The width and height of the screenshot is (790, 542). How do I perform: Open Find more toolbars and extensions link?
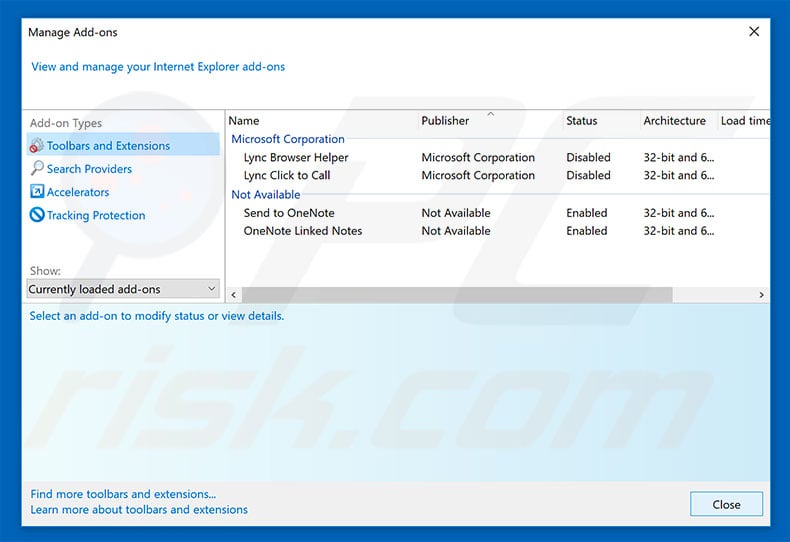point(123,494)
